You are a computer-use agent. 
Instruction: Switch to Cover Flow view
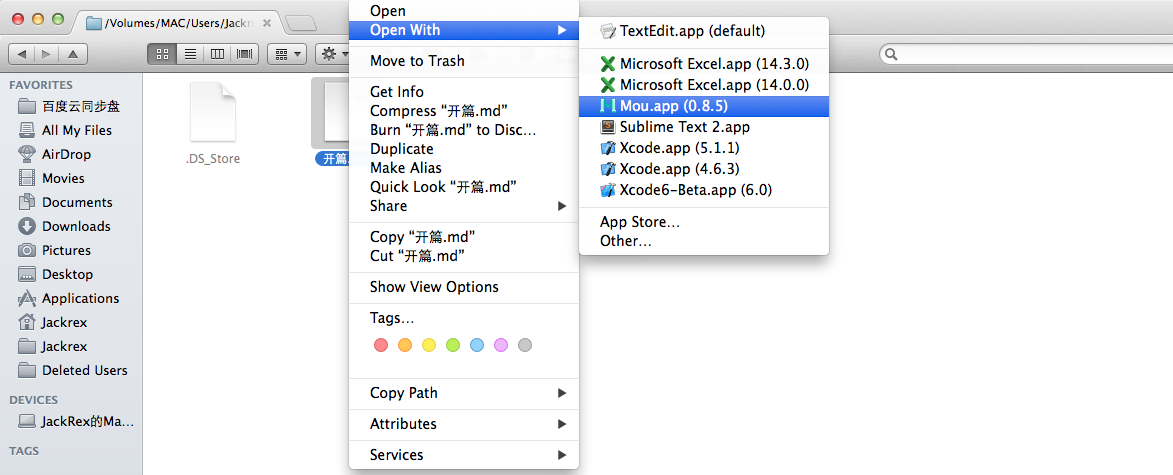pyautogui.click(x=244, y=54)
